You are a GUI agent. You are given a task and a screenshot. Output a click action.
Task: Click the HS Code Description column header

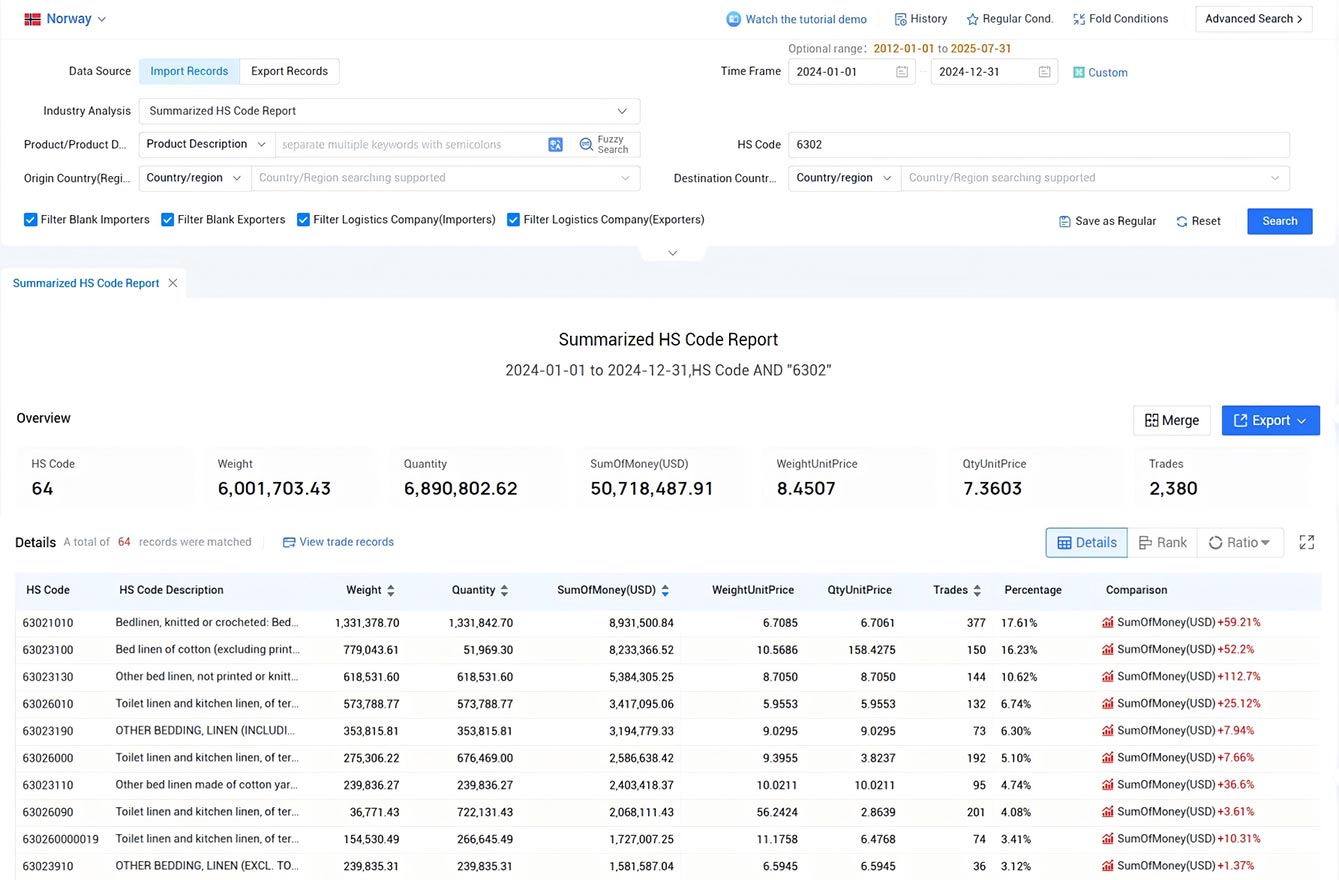point(171,590)
